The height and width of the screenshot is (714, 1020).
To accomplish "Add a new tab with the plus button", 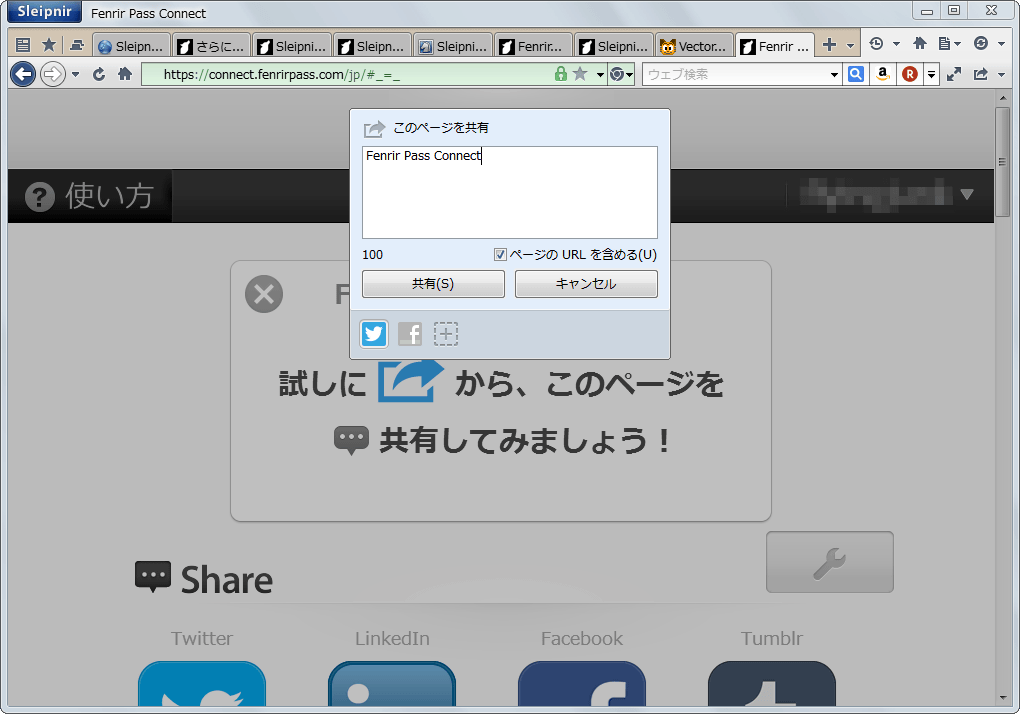I will click(x=829, y=45).
